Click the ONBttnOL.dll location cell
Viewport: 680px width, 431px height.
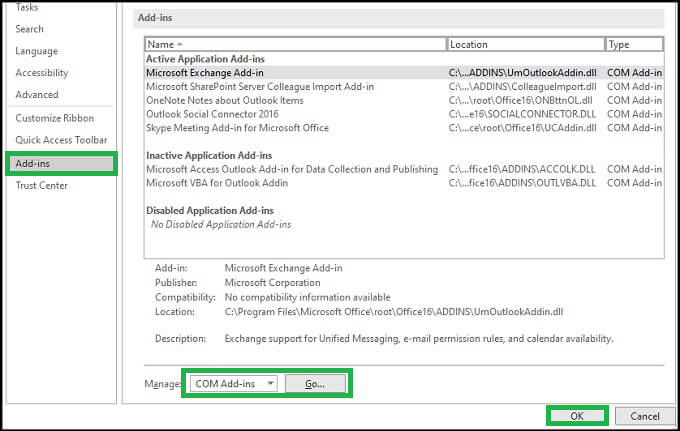click(x=520, y=101)
